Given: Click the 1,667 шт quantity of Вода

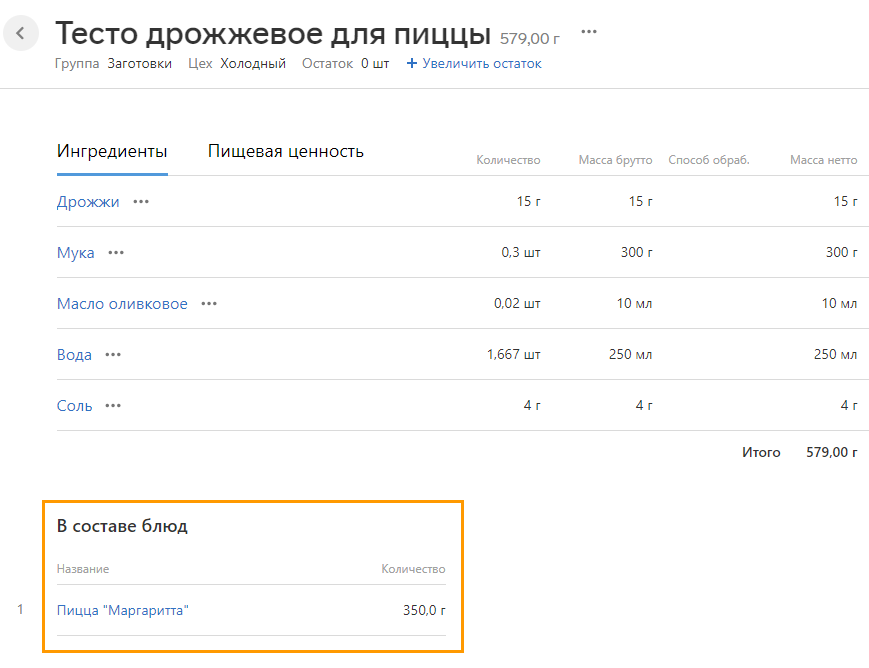Looking at the screenshot, I should (x=514, y=355).
